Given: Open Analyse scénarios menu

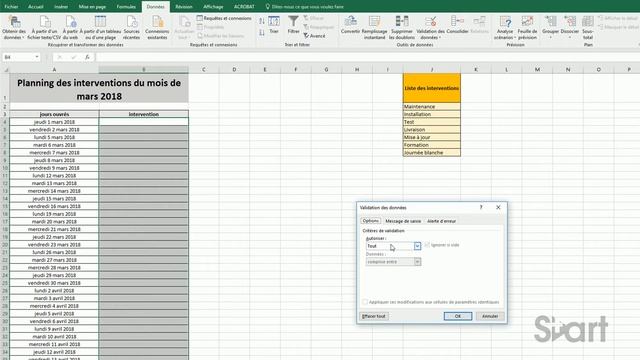Looking at the screenshot, I should point(505,27).
